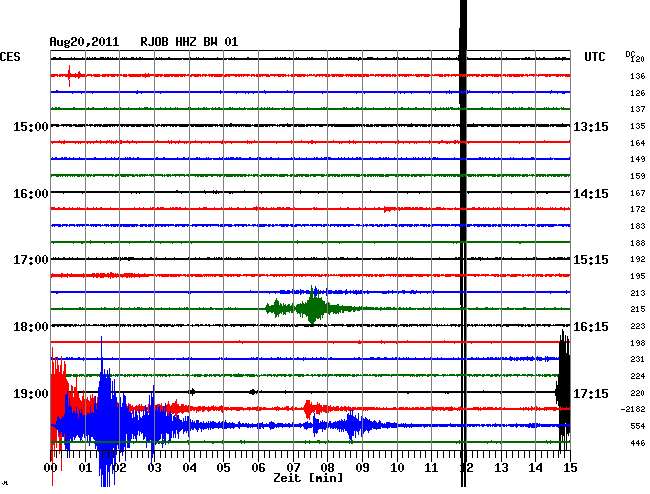Click the small red event on the 16:15 row
The image size is (650, 494).
click(x=389, y=209)
